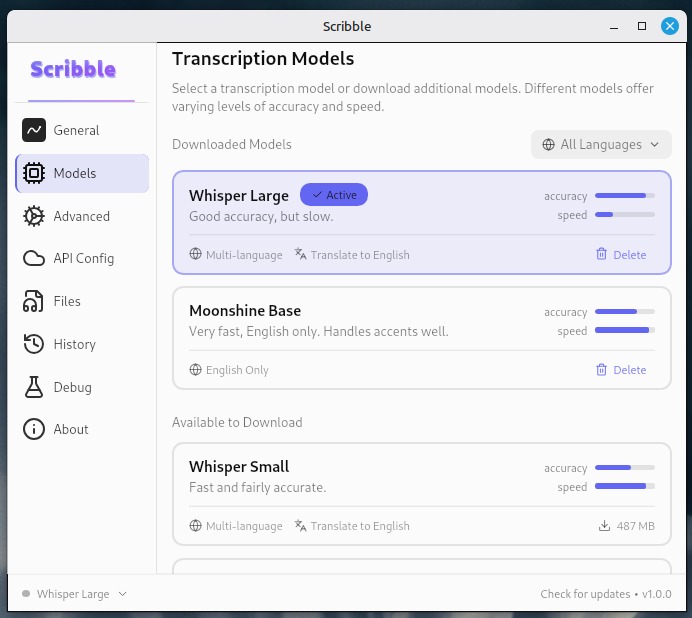Click trash icon on Moonshine Base card
This screenshot has width=692, height=618.
tap(601, 369)
